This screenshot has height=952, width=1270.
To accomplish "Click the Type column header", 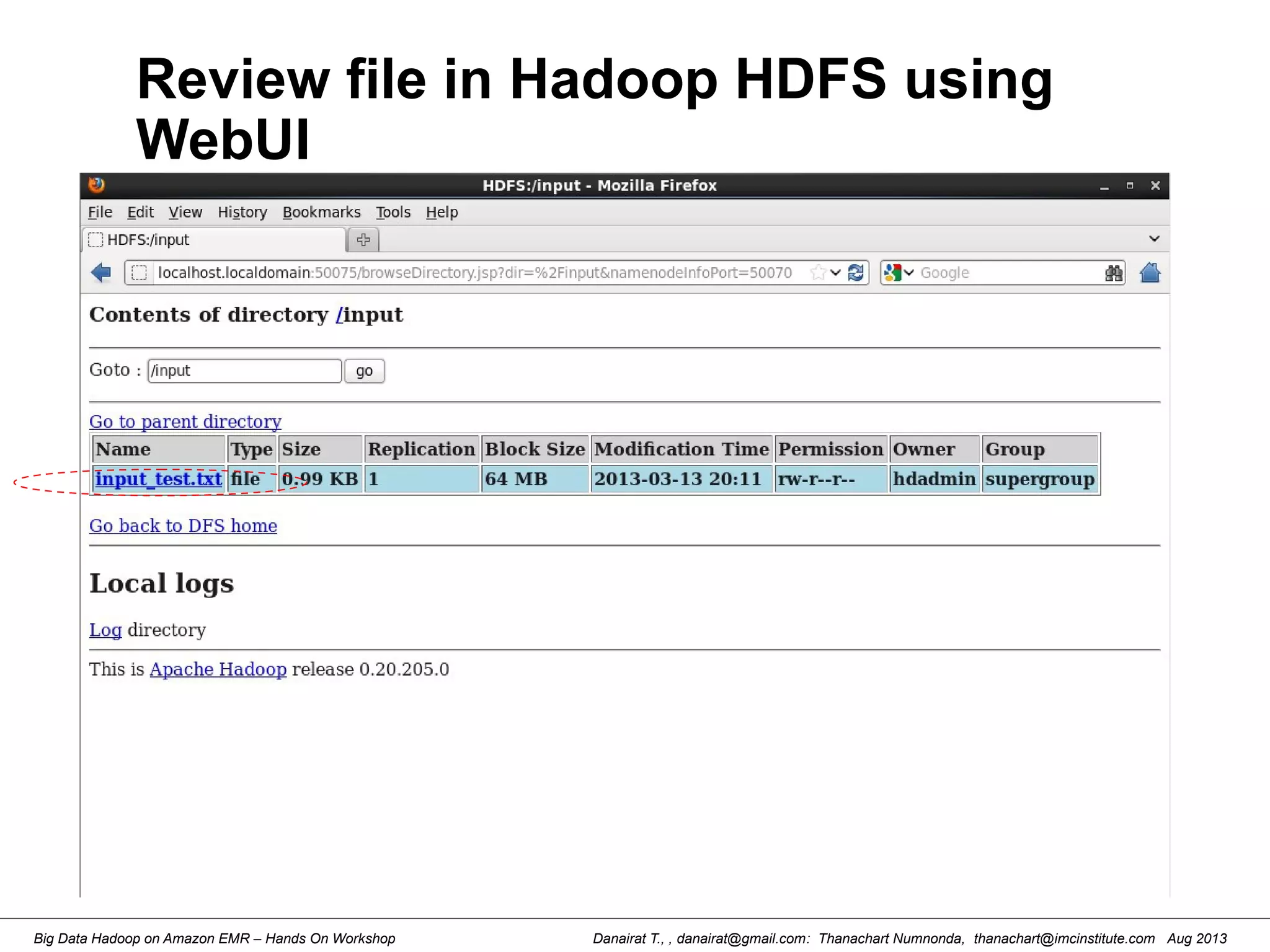I will click(x=252, y=449).
